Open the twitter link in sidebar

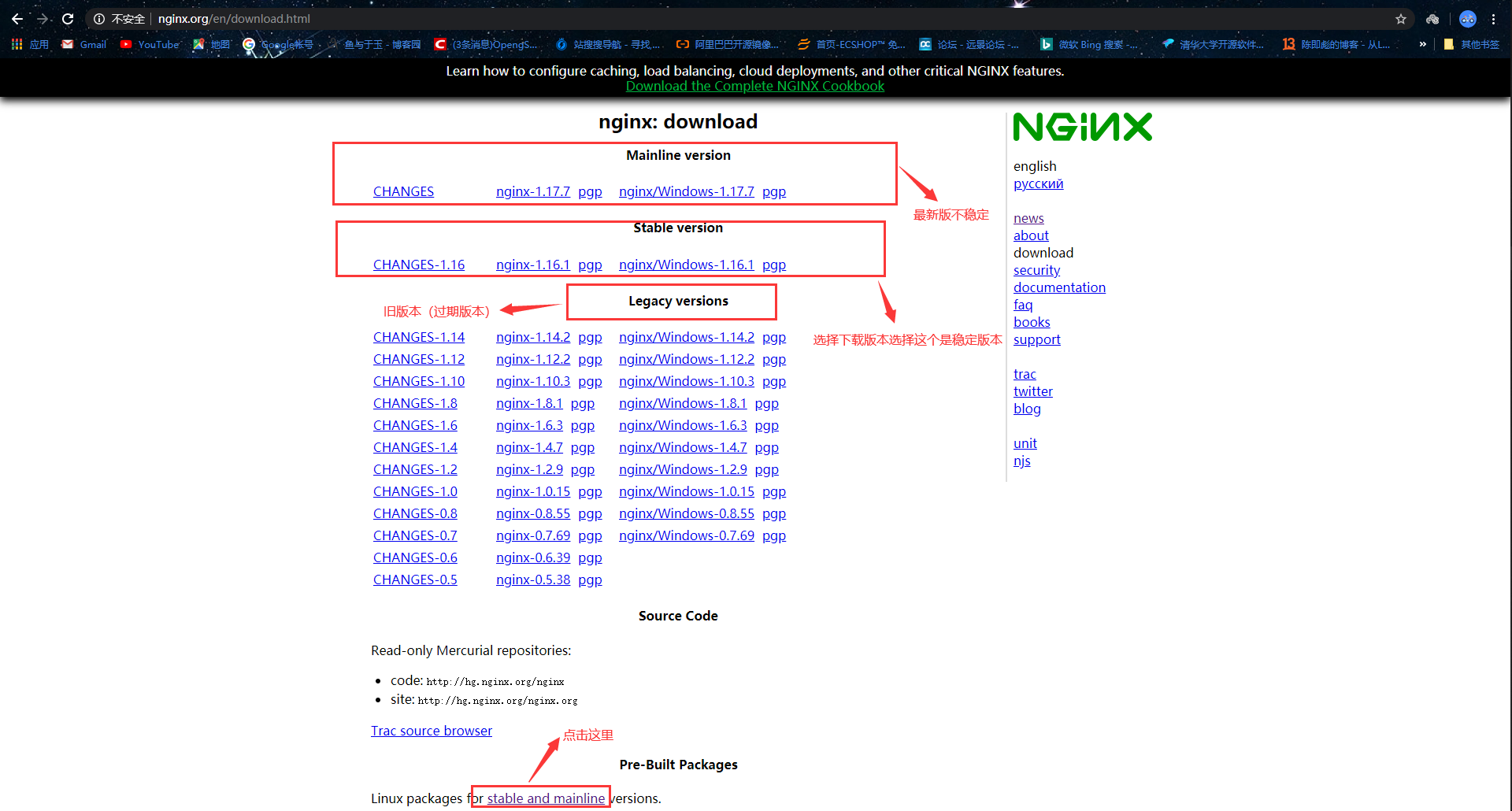[x=1032, y=391]
